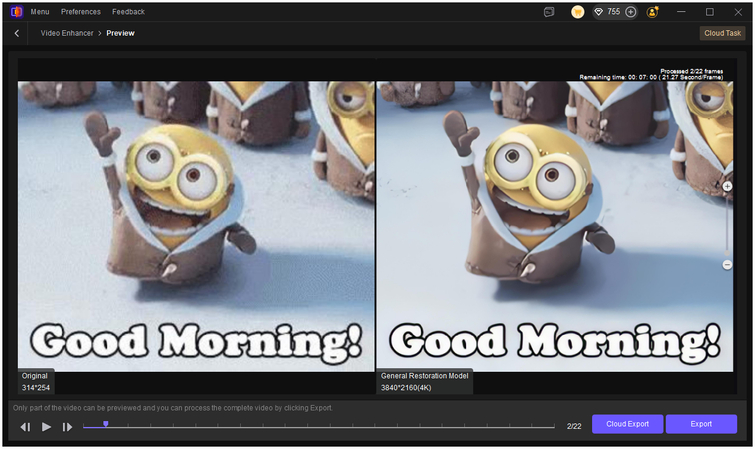Click the 'Only part of the video' notice
Screen dimensions: 755x449
[x=172, y=408]
